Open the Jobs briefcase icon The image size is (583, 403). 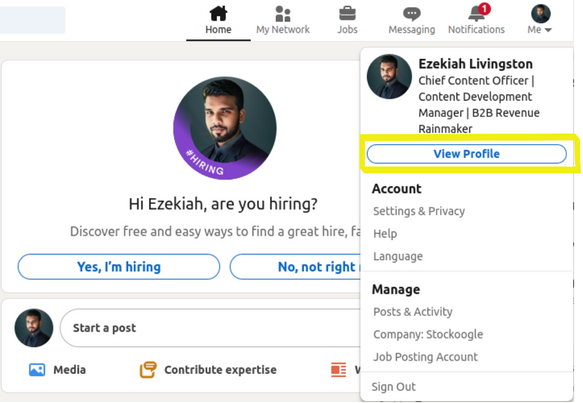347,14
